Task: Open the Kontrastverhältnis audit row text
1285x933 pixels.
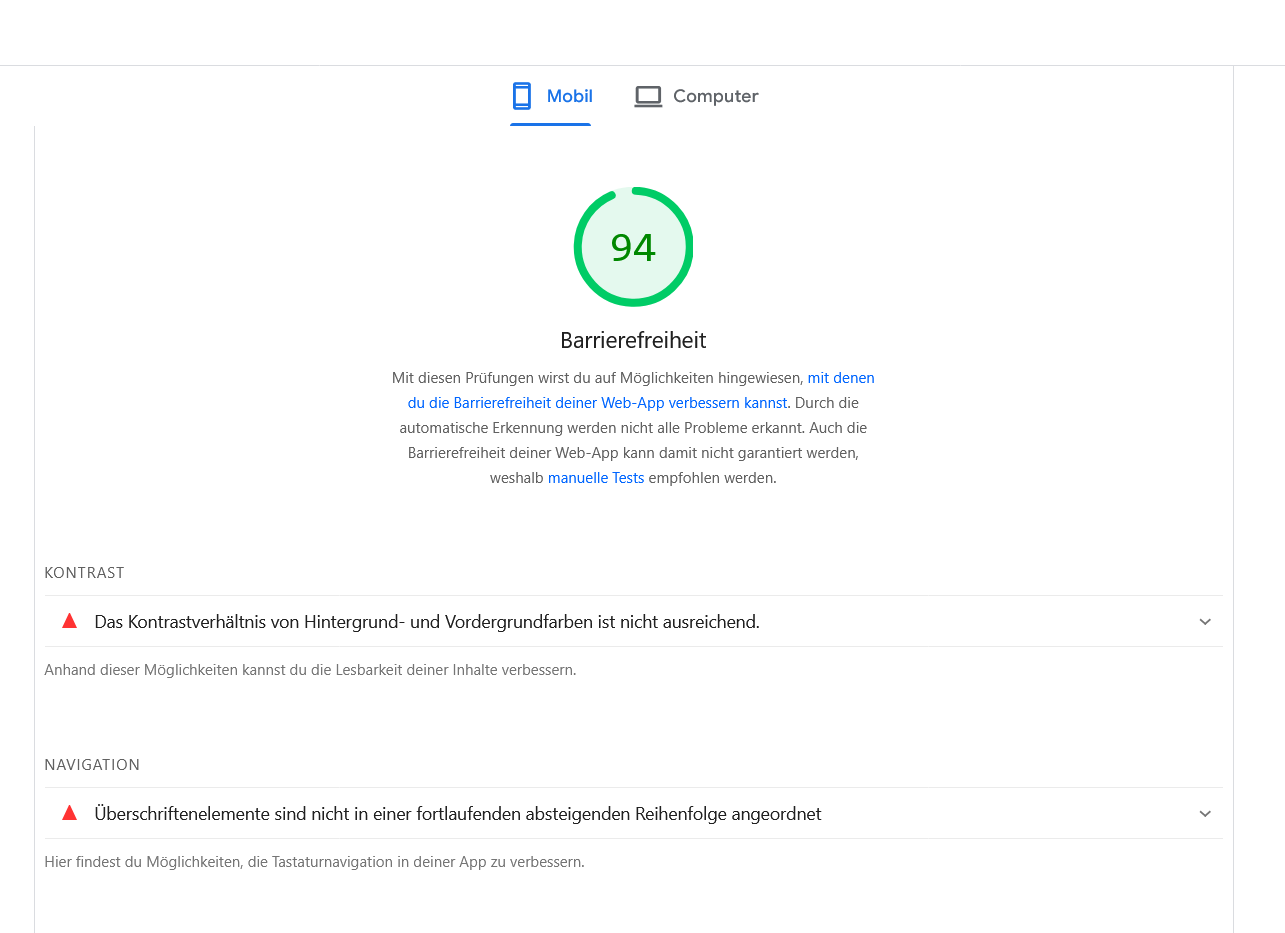Action: pyautogui.click(x=427, y=622)
